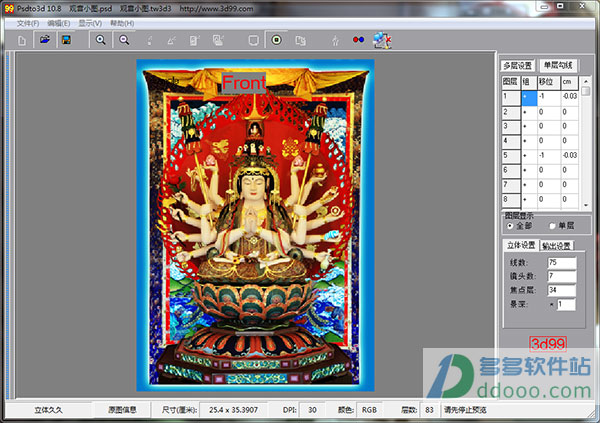Click the 移位 cell in layer row 2

(x=549, y=112)
